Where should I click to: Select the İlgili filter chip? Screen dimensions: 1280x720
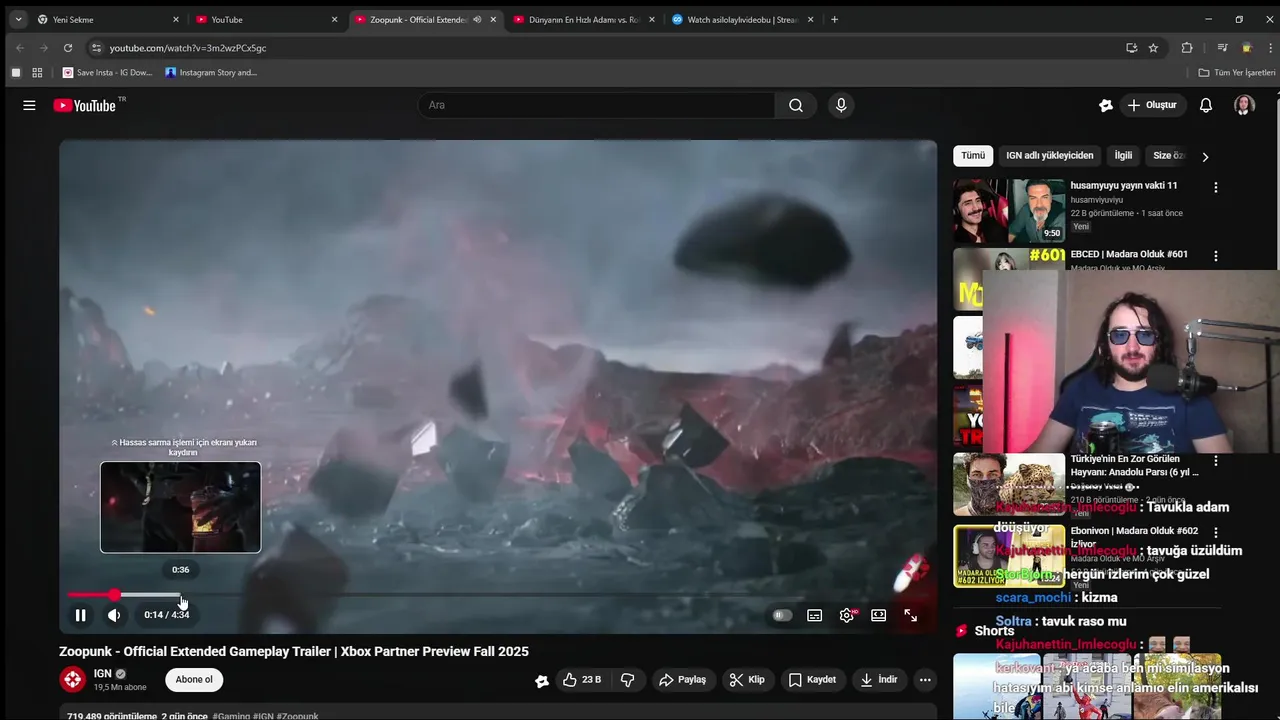pos(1123,156)
